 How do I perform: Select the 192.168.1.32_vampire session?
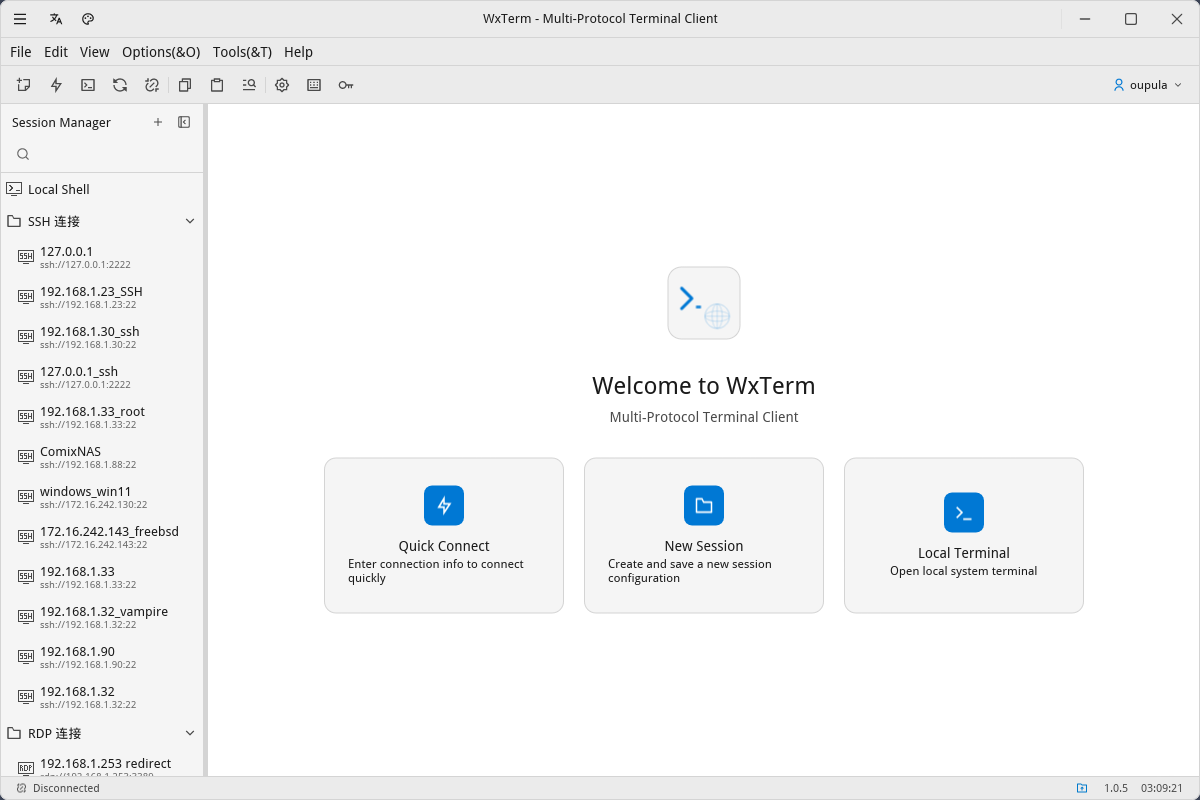[x=102, y=616]
